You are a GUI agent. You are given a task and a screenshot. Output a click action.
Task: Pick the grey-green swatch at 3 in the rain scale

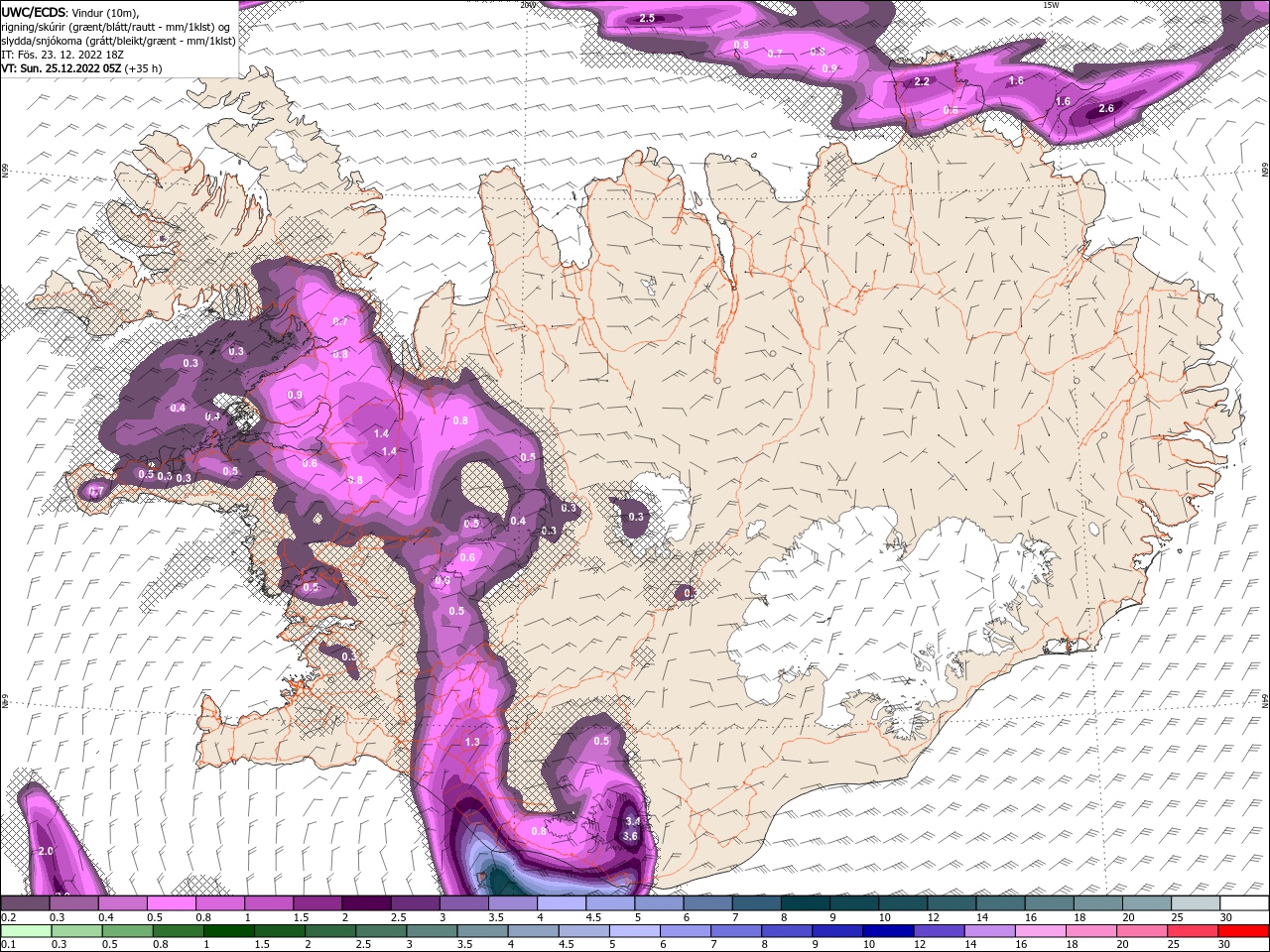pos(433,930)
